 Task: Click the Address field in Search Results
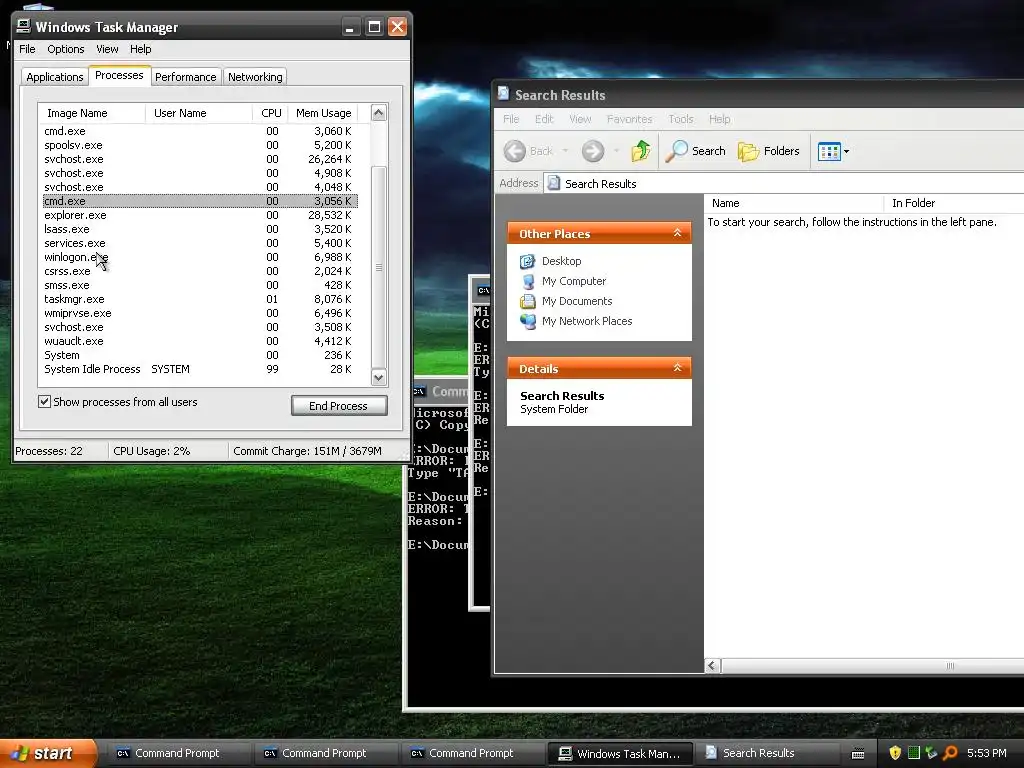(784, 184)
